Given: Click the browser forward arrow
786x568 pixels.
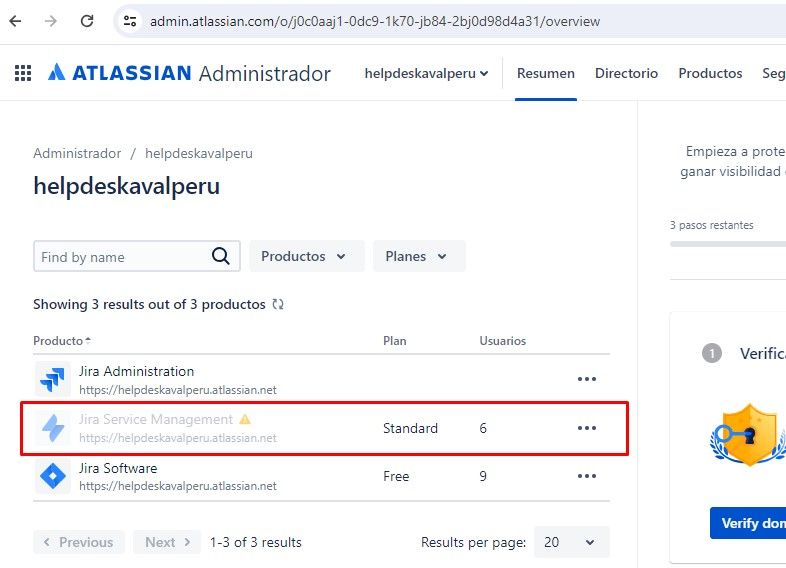Looking at the screenshot, I should (51, 21).
